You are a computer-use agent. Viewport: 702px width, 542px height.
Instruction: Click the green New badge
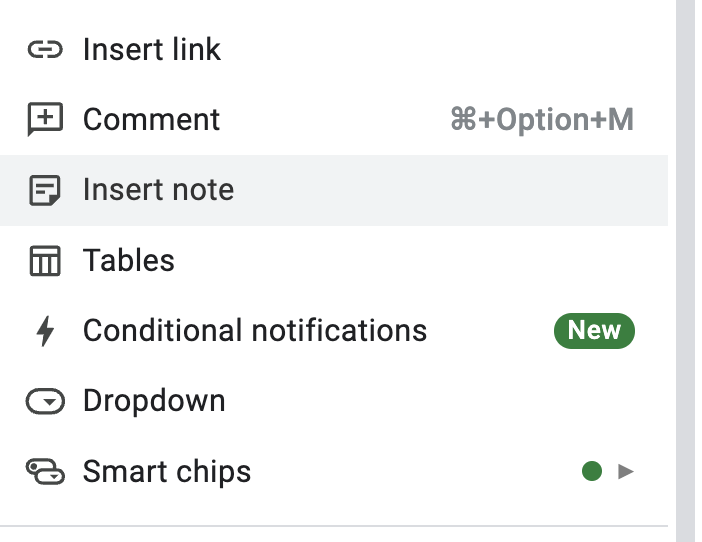(594, 331)
